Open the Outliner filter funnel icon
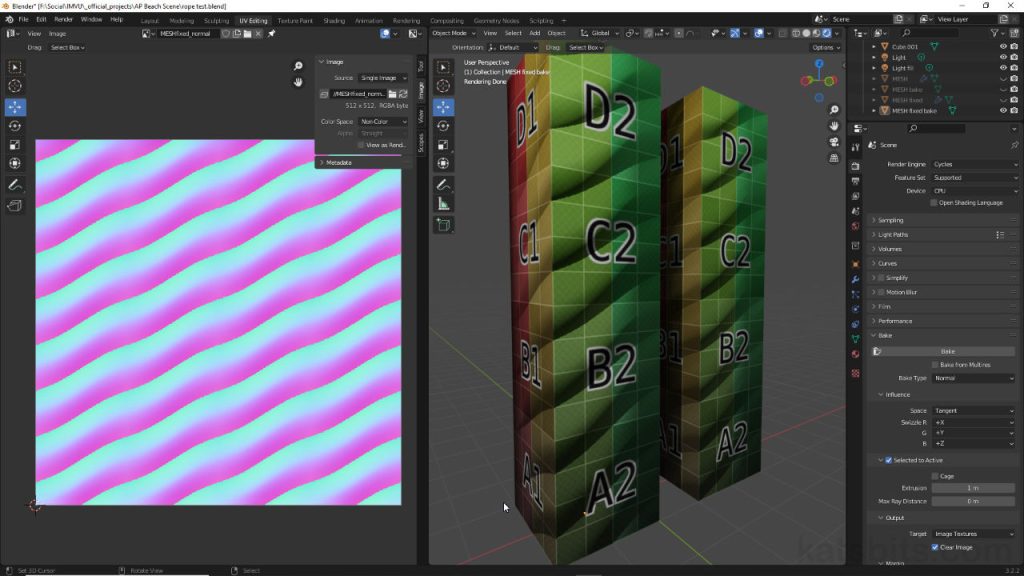Screen dimensions: 1024x576 (995, 33)
